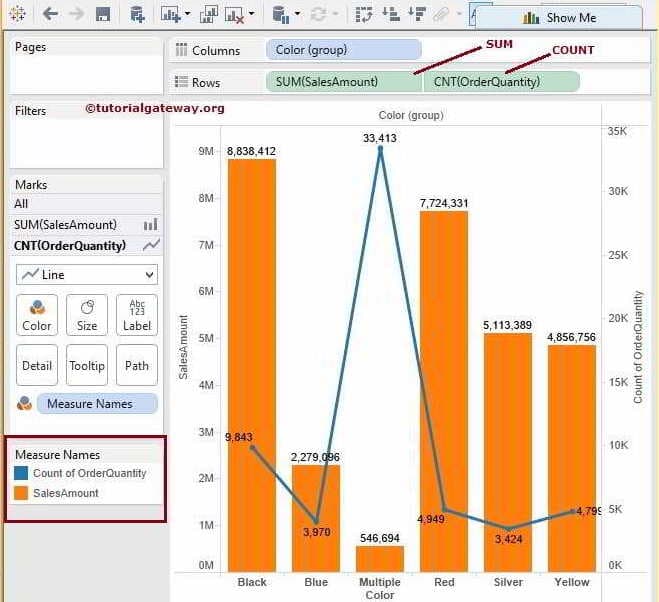
Task: Click the Count of OrderQuantity right axis title
Action: point(638,347)
